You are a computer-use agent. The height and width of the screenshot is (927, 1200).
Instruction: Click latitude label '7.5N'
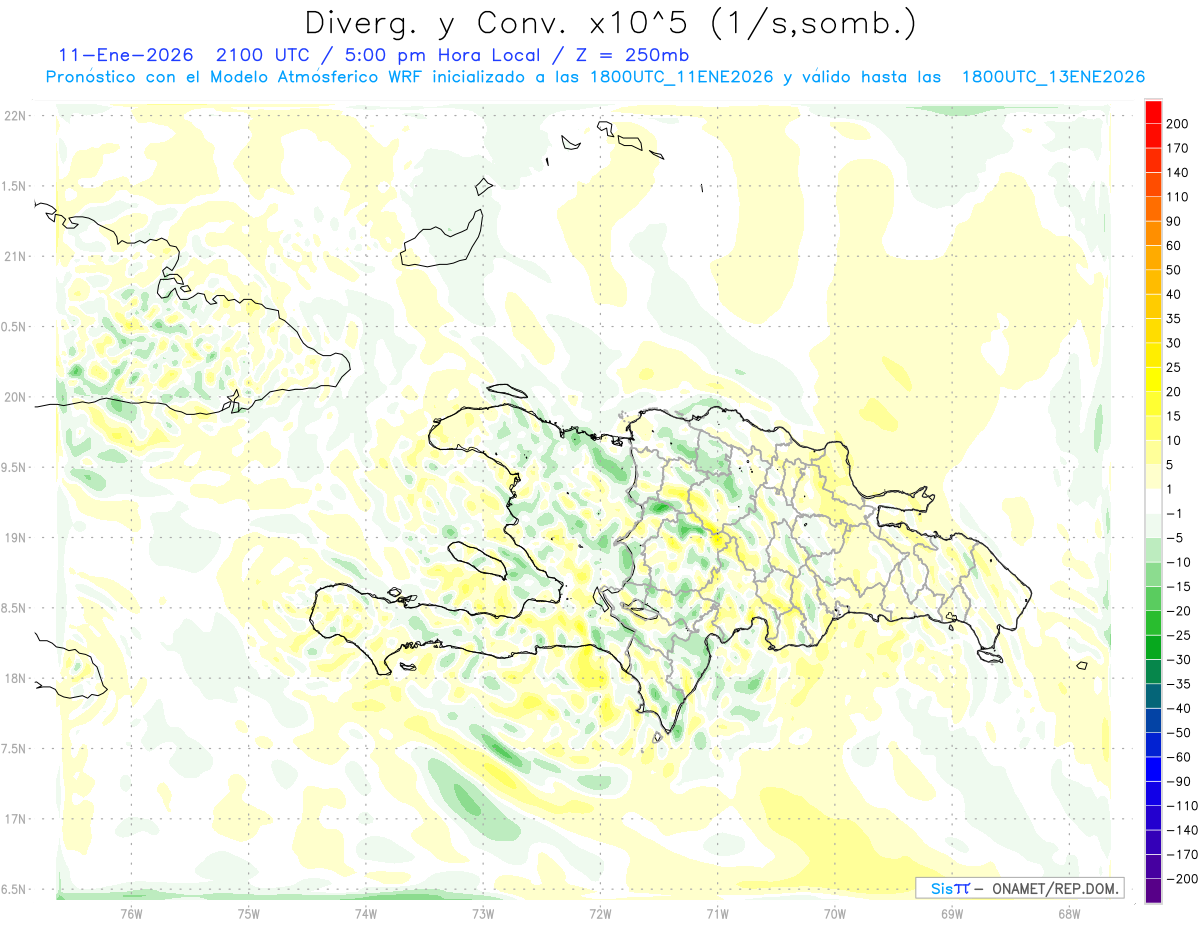pos(14,749)
